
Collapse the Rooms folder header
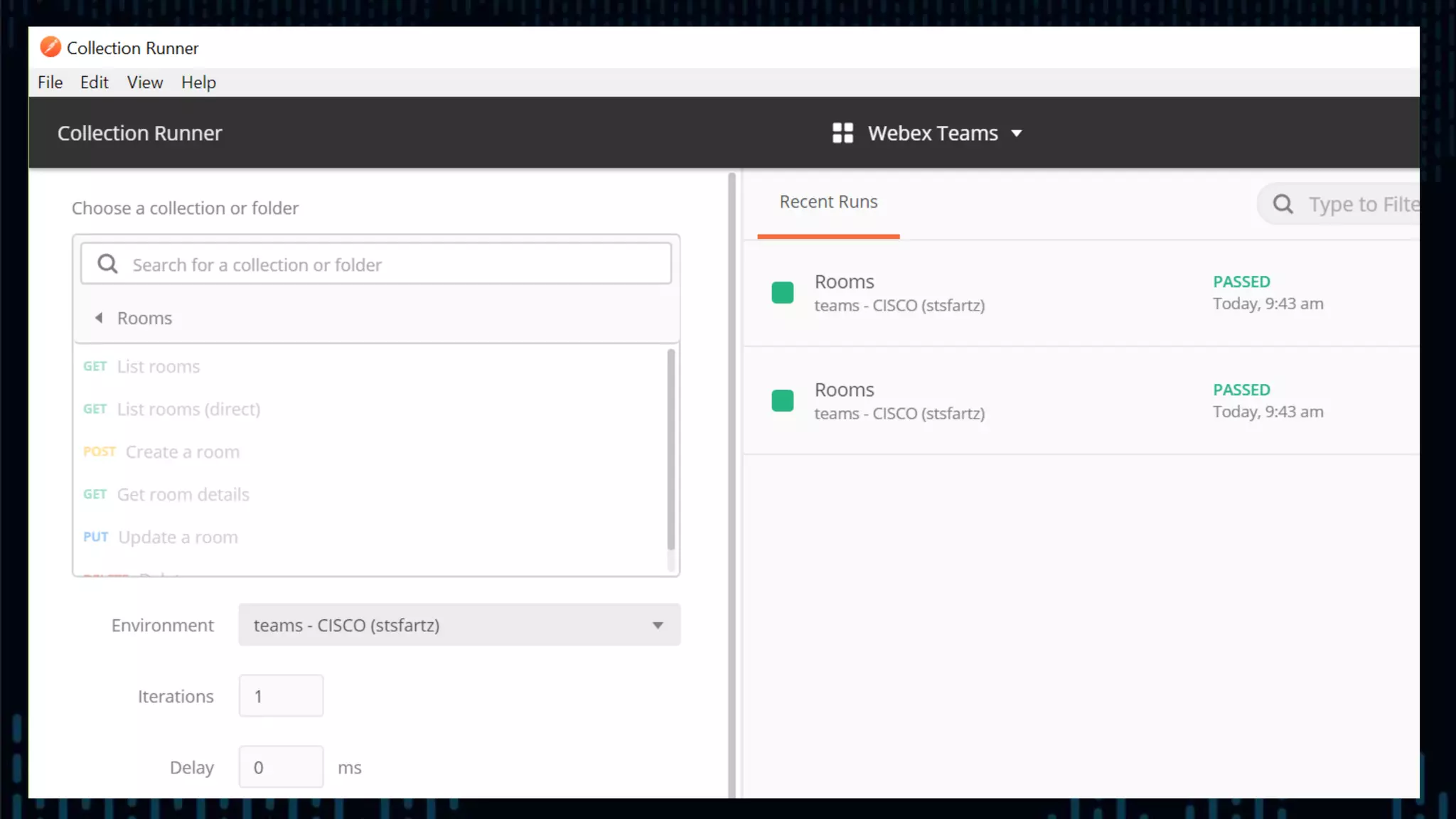coord(144,318)
